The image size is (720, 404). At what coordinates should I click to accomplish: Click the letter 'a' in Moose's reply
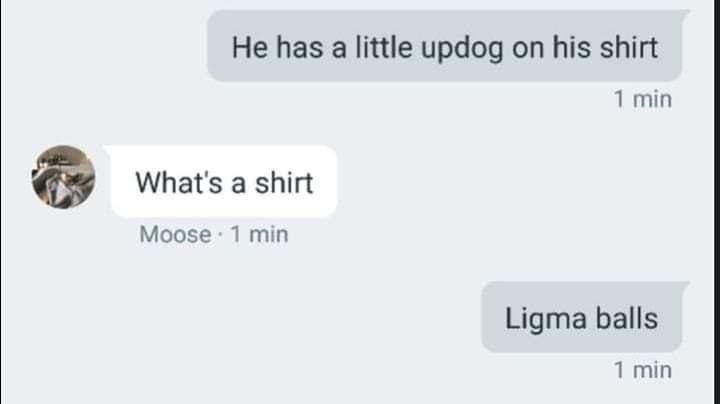[x=238, y=185]
